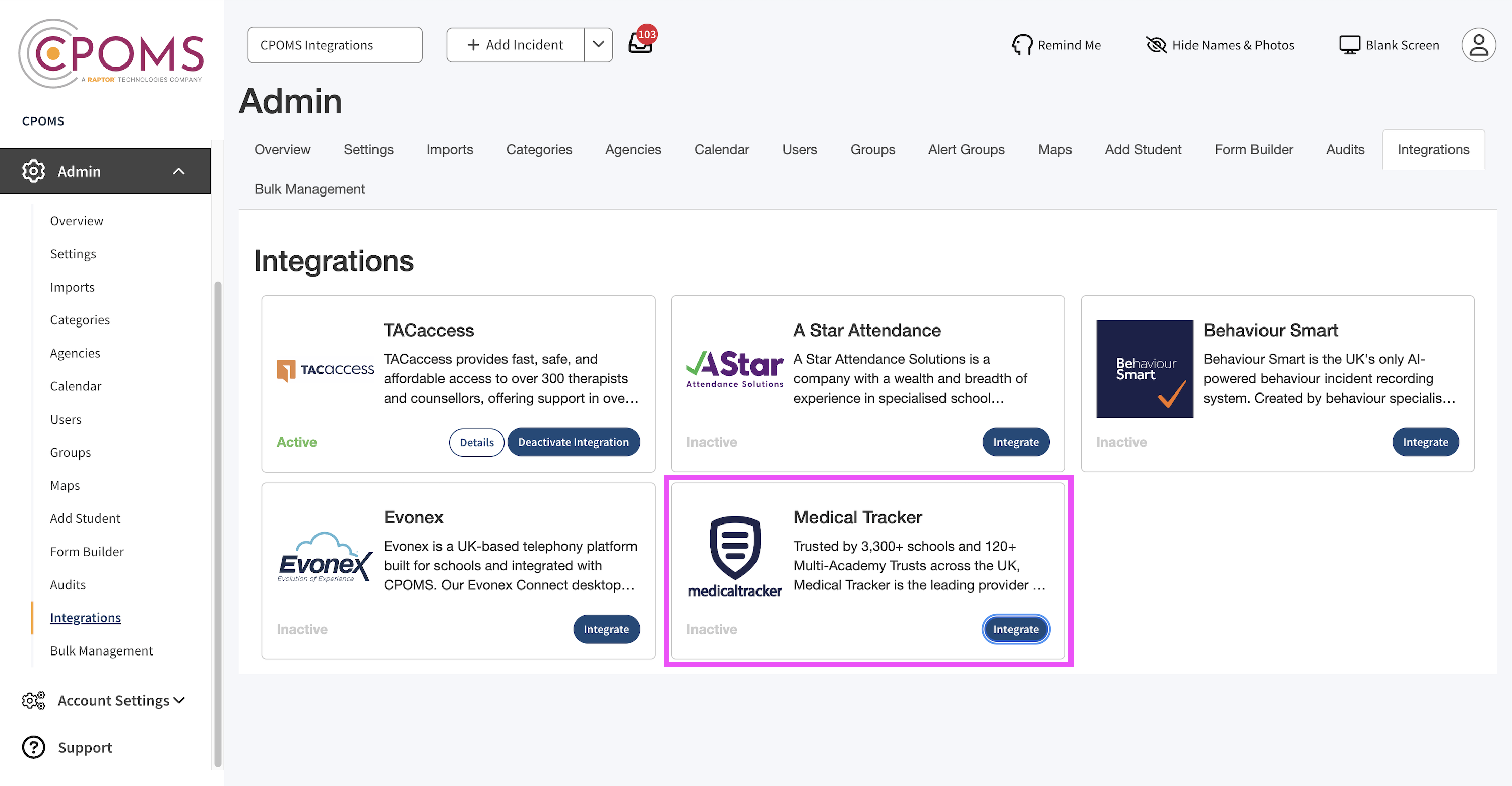
Task: Click the Support link text
Action: 85,747
